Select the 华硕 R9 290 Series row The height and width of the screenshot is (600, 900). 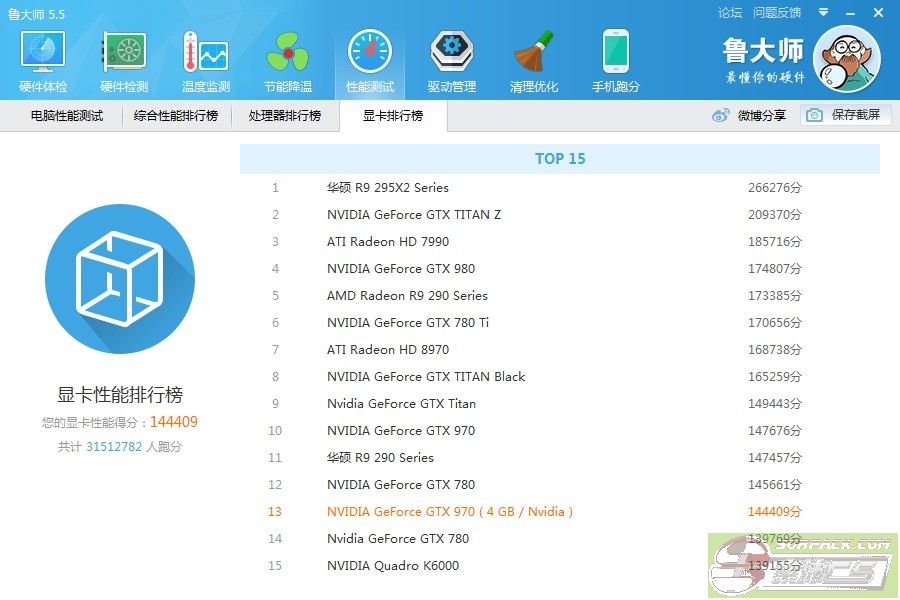point(560,458)
